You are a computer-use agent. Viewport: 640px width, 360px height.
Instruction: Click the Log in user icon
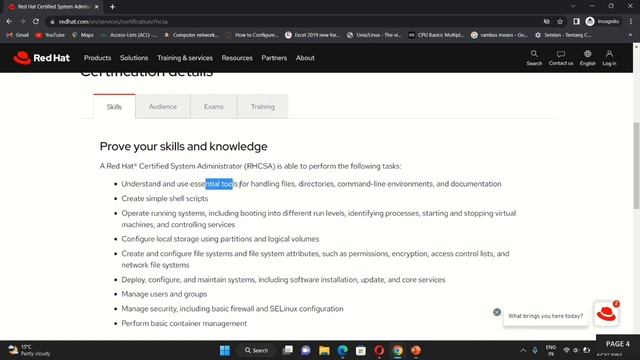(x=609, y=58)
